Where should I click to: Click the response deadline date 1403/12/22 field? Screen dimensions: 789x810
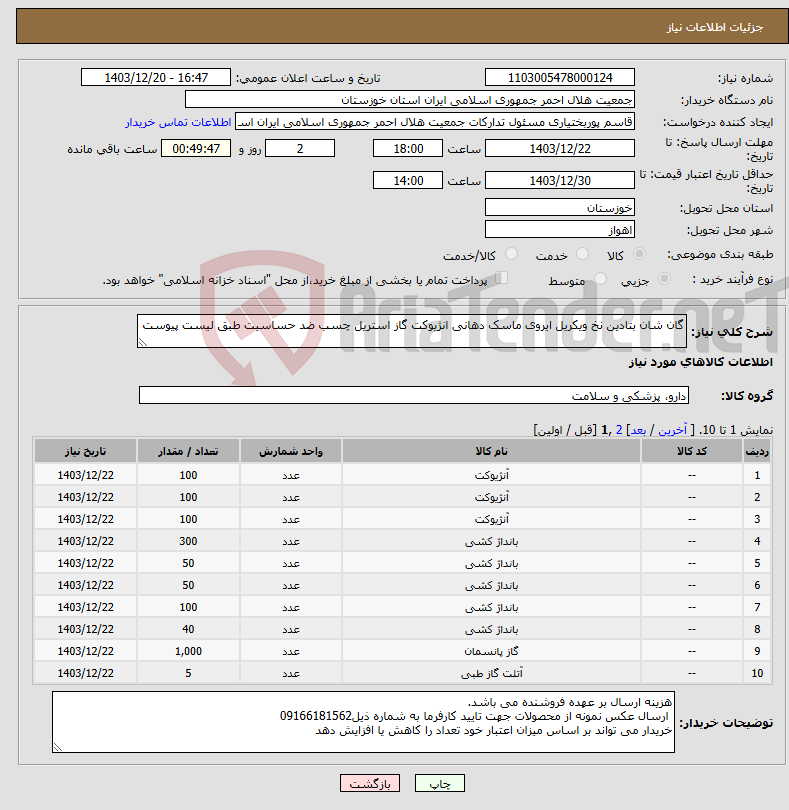pyautogui.click(x=560, y=149)
